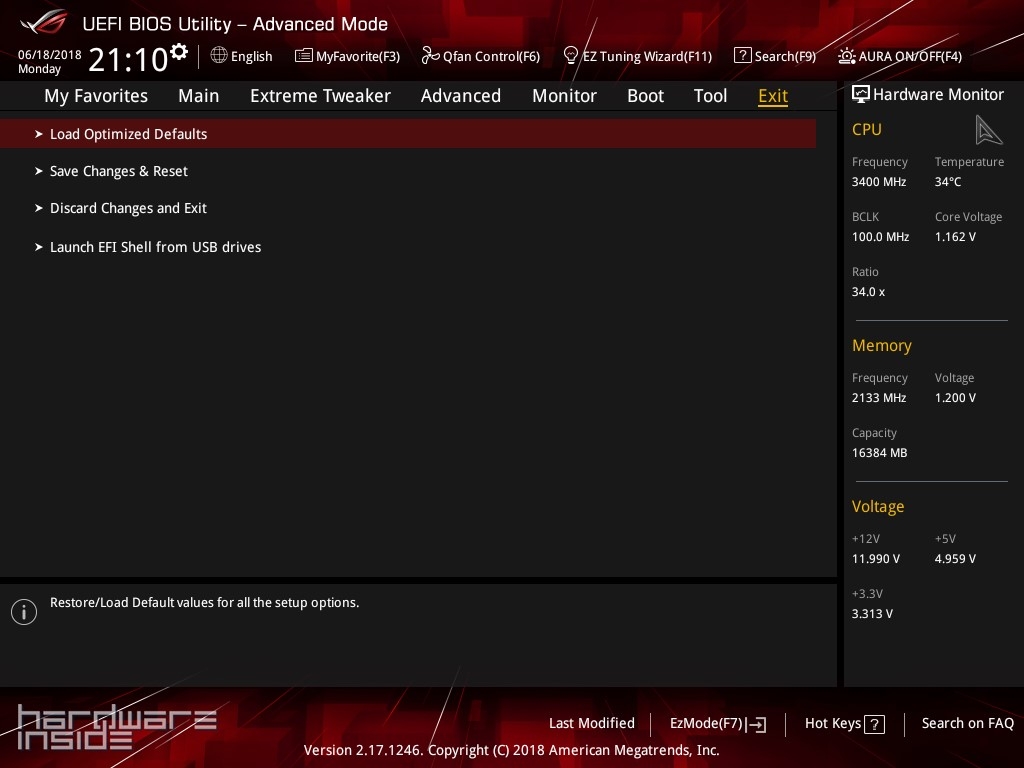Click the info icon beside the help text

pyautogui.click(x=24, y=612)
